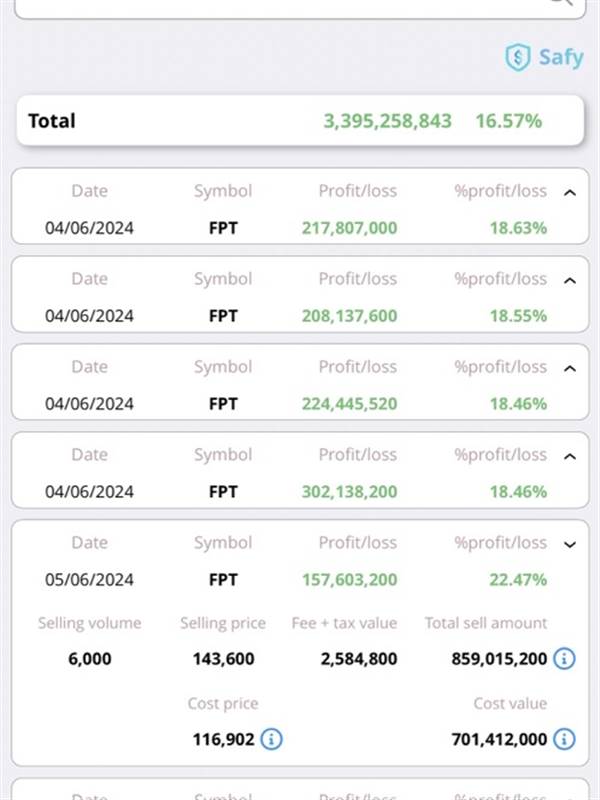
Task: Click the total profit figure 3,395,258,843
Action: 387,121
